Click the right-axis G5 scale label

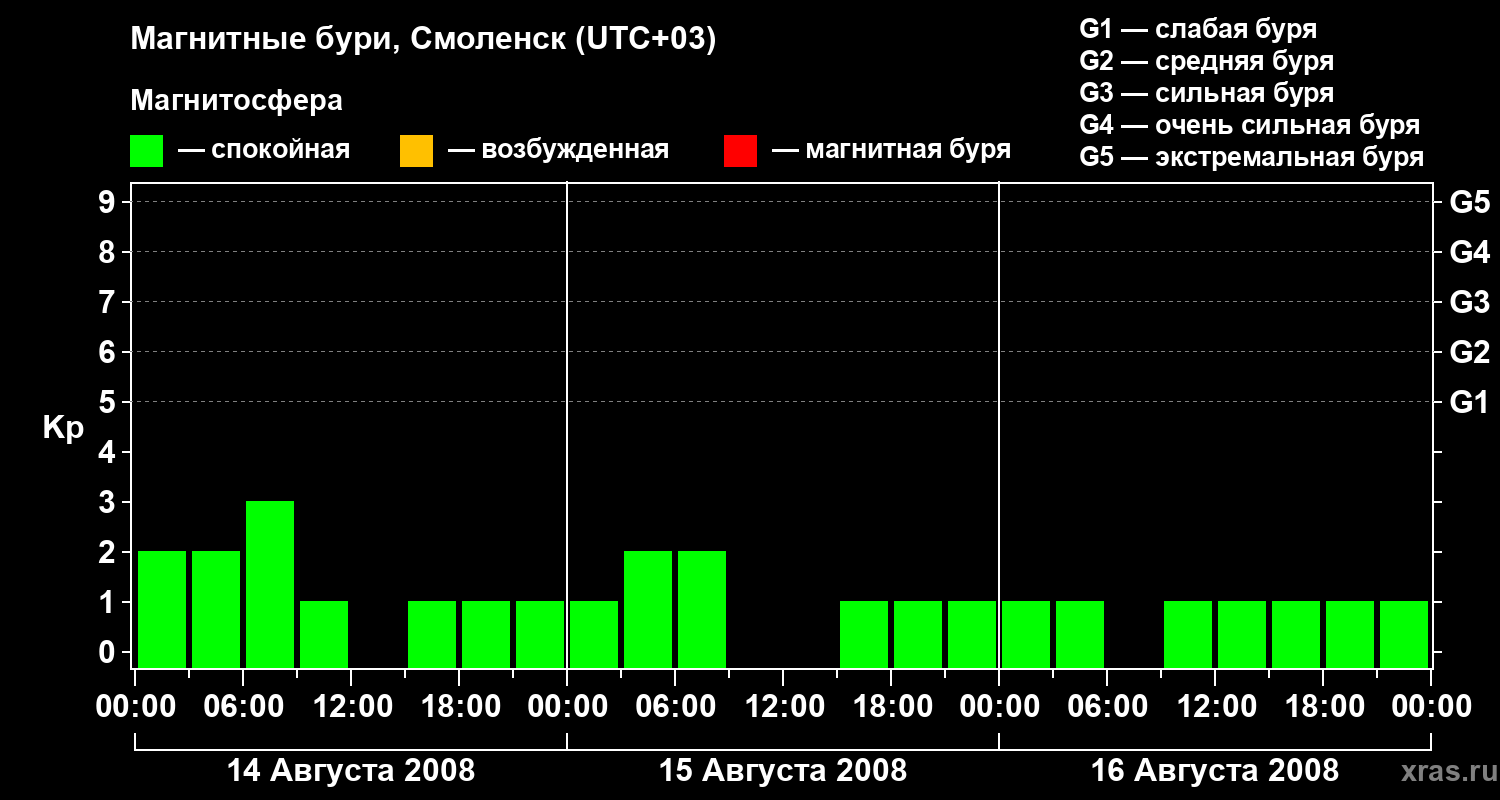click(1470, 202)
